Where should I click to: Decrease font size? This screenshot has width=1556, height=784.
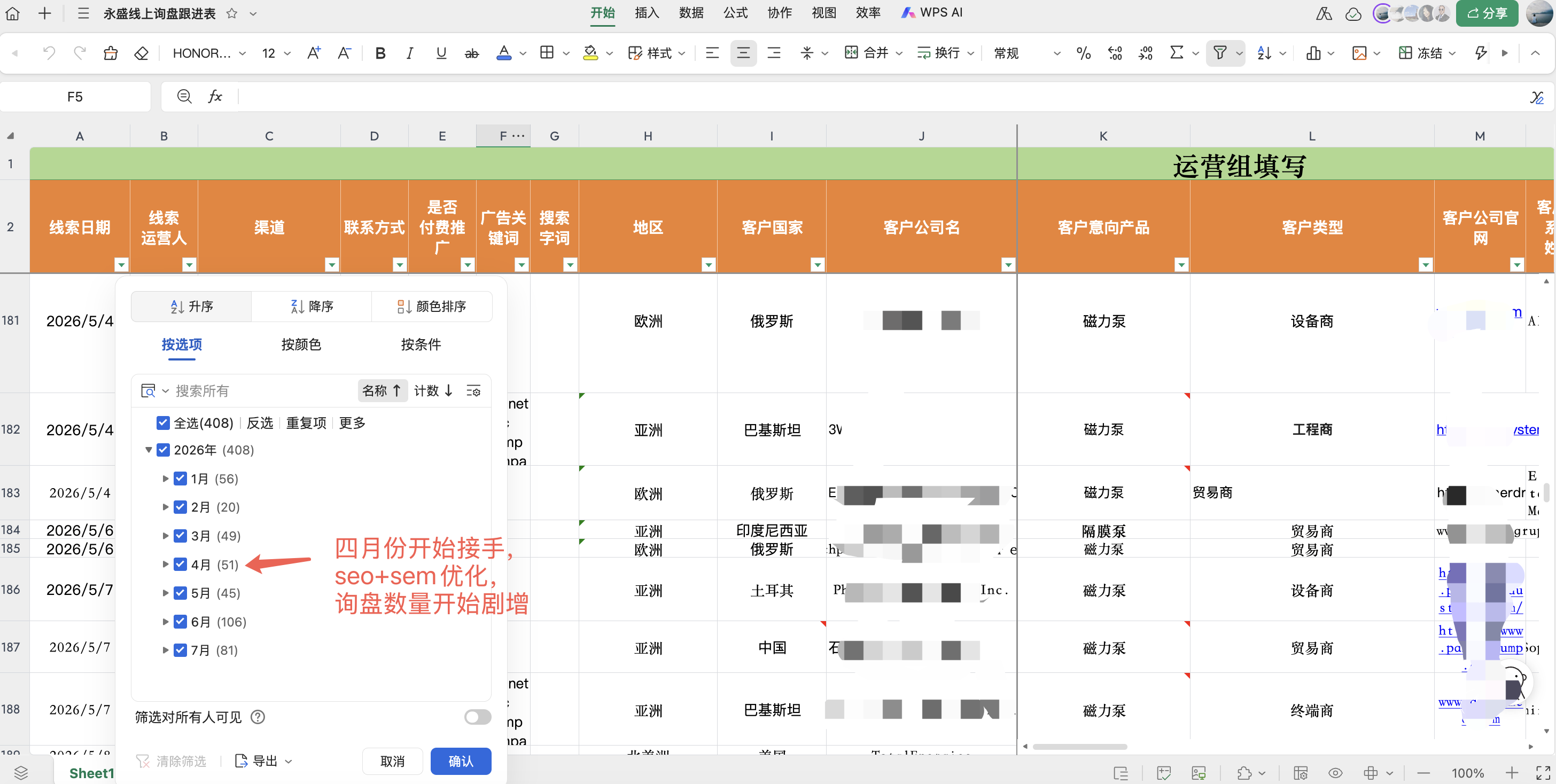coord(344,53)
